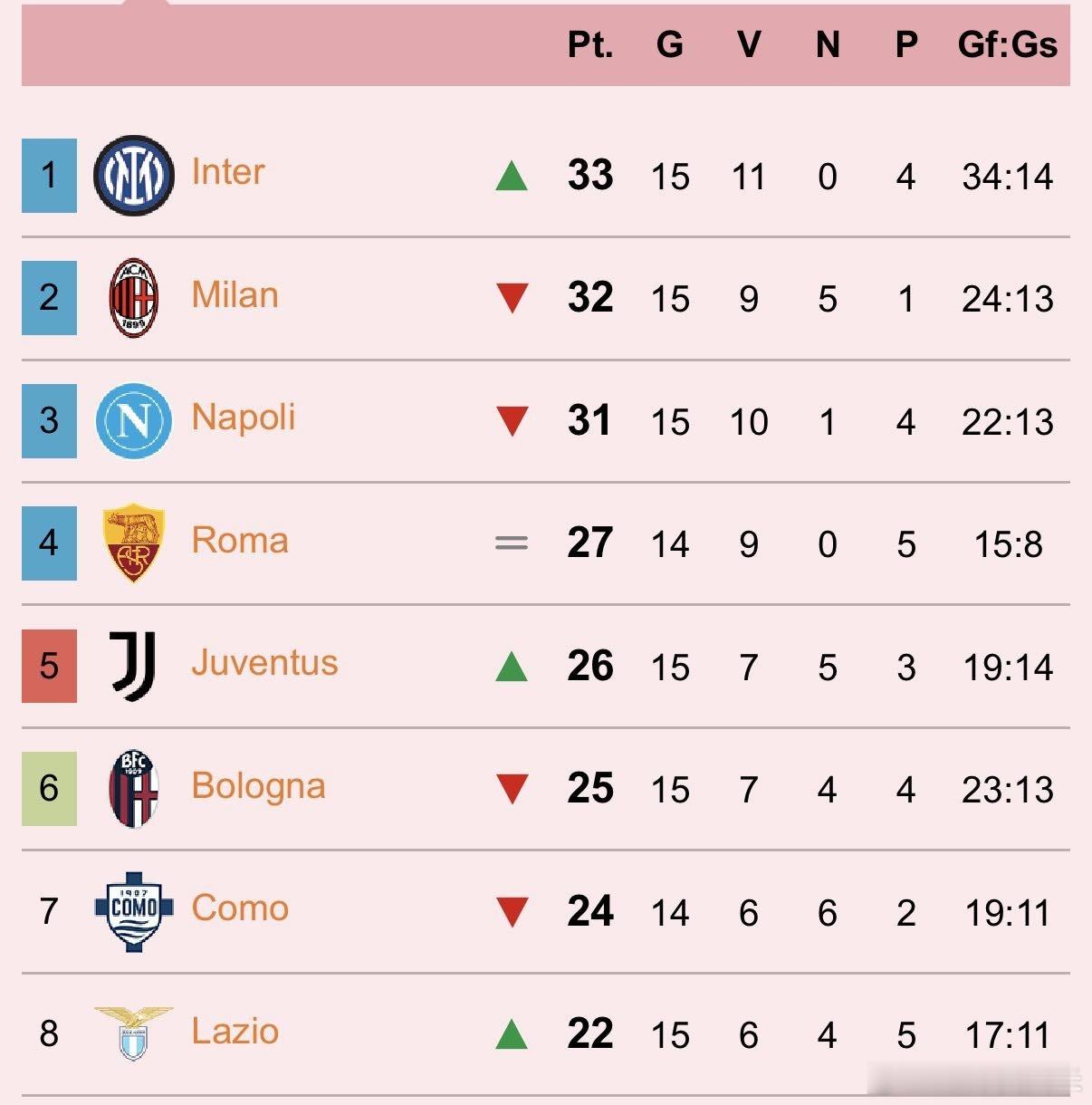Image resolution: width=1092 pixels, height=1105 pixels.
Task: Click the green position 6 badge
Action: click(x=49, y=789)
